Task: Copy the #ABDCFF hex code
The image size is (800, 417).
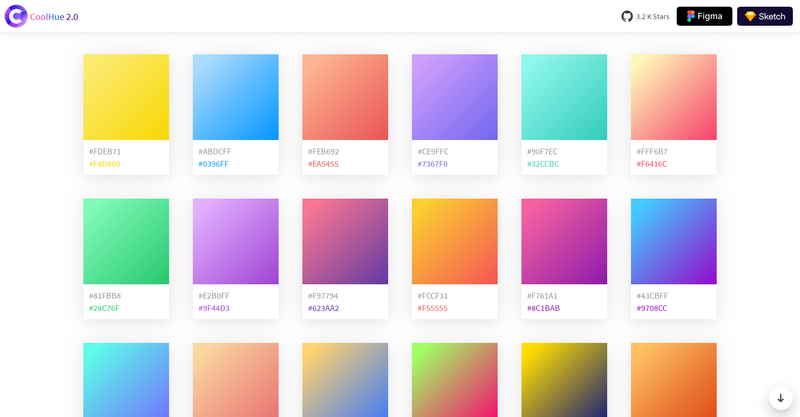Action: point(215,152)
